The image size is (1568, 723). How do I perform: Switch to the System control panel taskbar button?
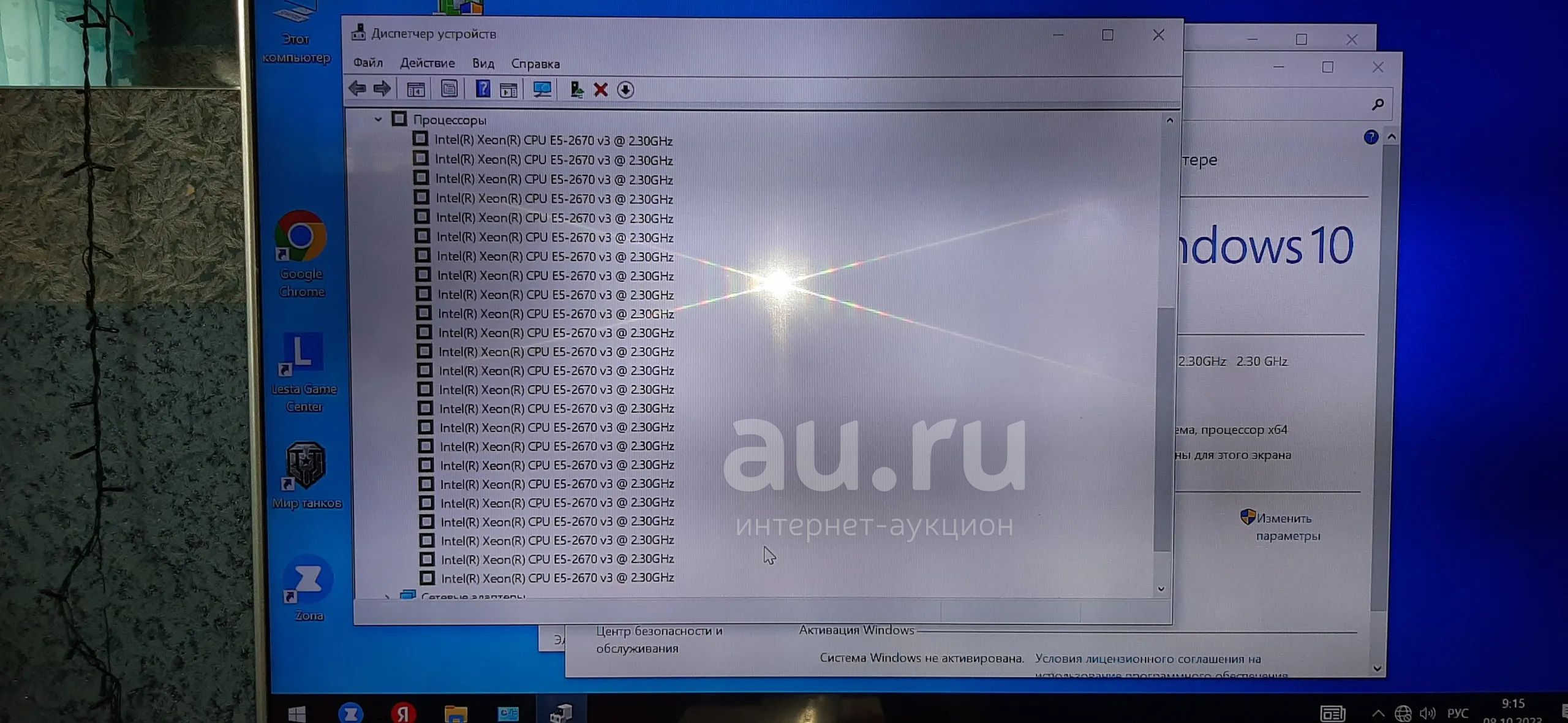point(508,714)
